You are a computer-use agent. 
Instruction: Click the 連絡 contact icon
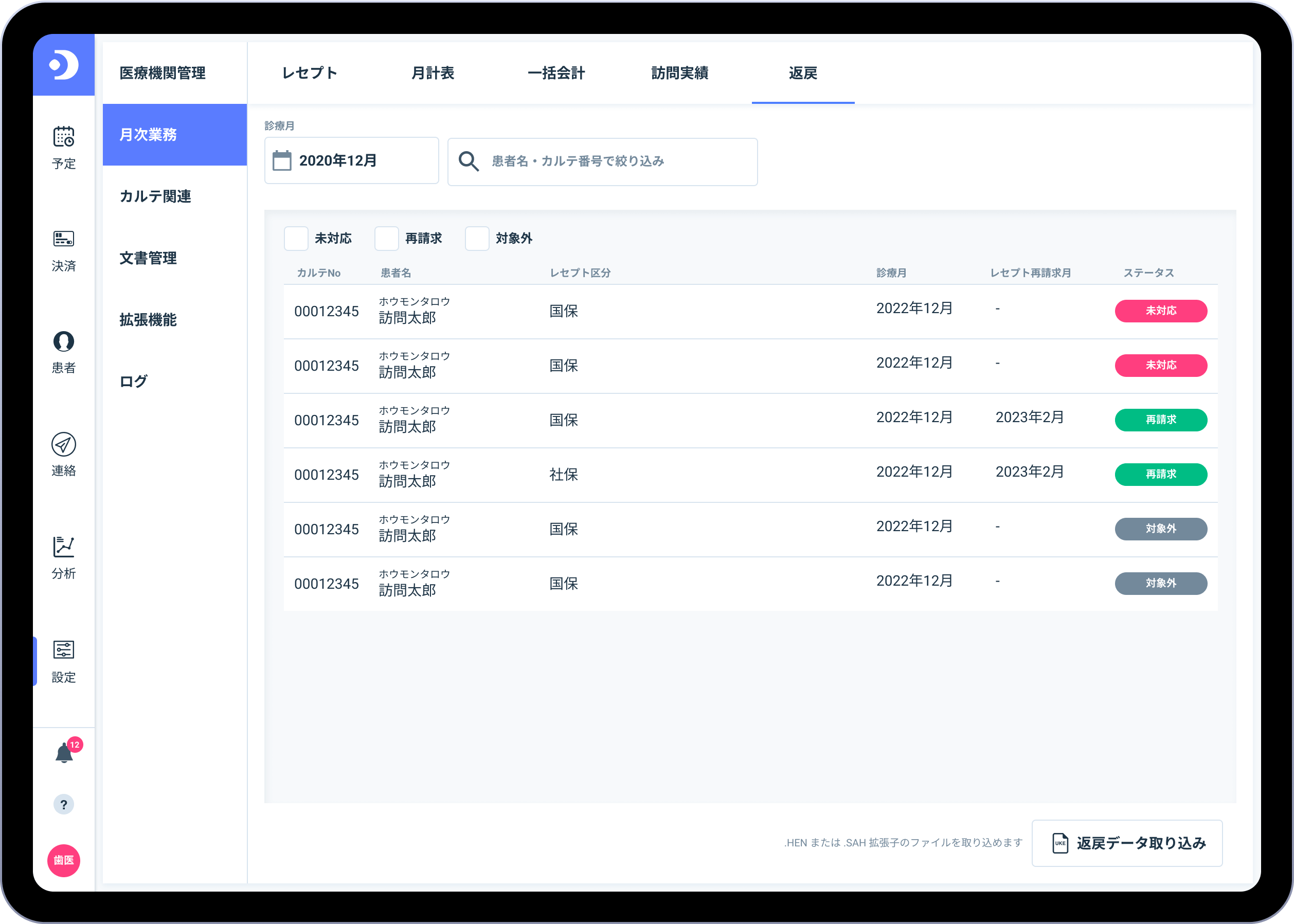pos(64,454)
